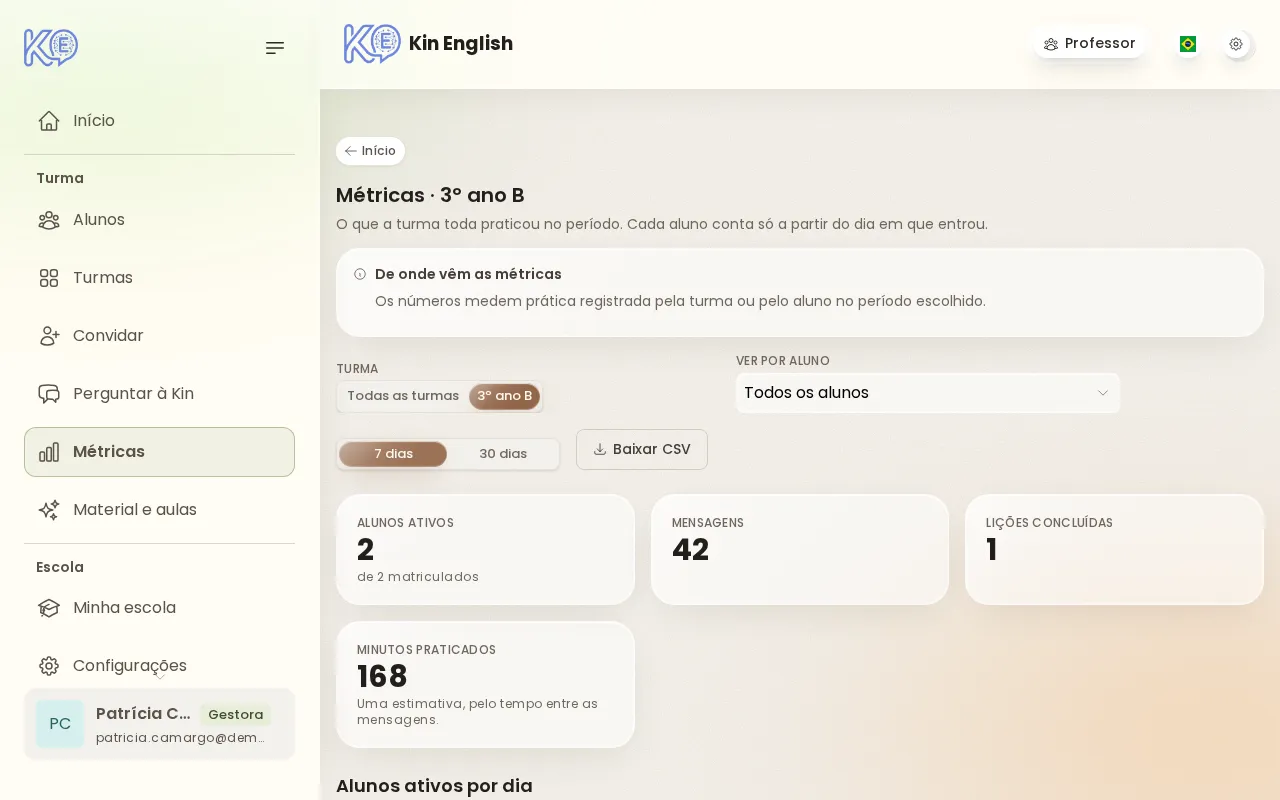Click the Lições concluídas card
Screen dimensions: 1280x800
coord(1114,550)
